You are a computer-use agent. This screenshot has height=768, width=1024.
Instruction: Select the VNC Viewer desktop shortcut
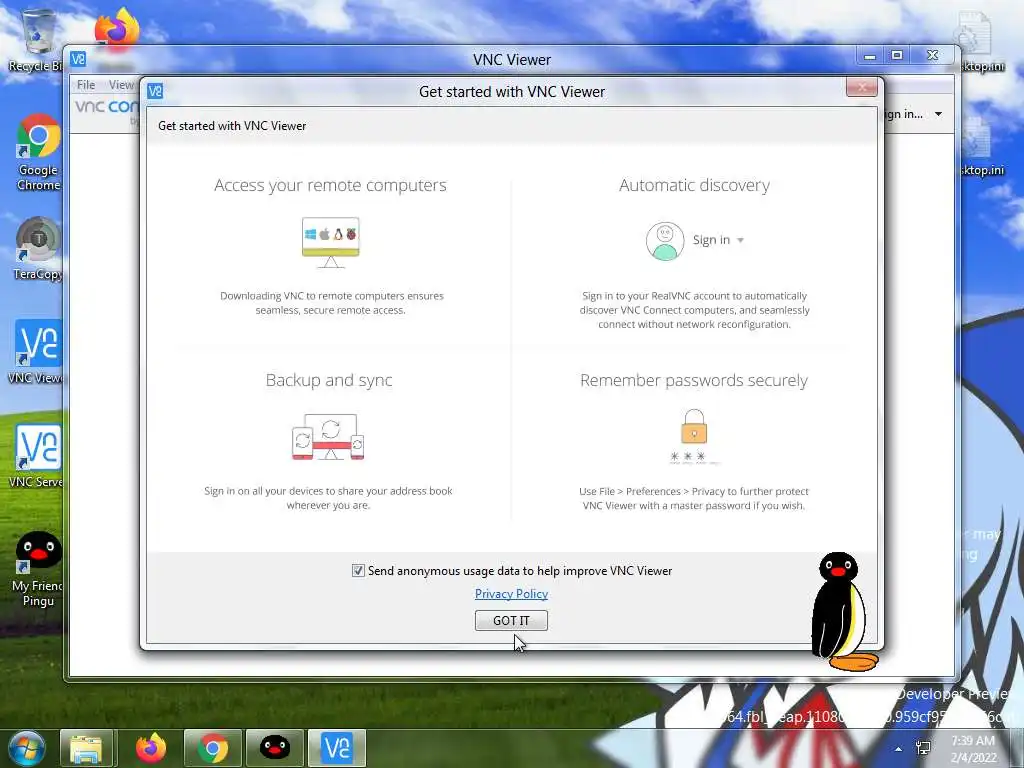[37, 352]
